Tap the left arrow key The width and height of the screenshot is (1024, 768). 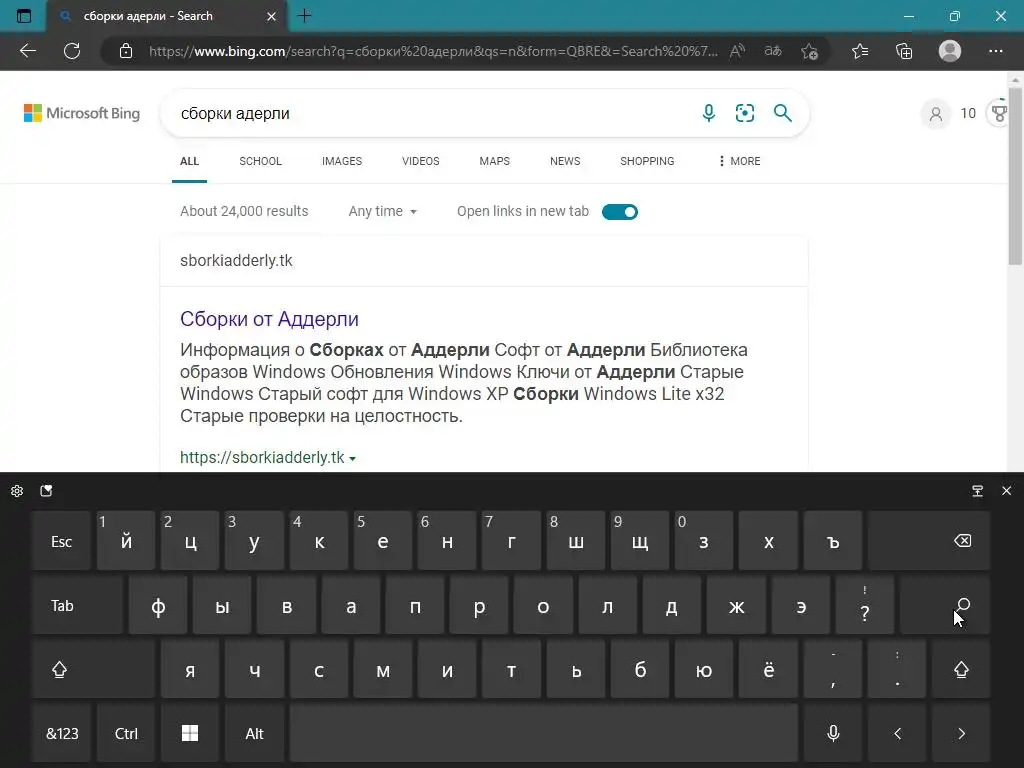pos(897,733)
